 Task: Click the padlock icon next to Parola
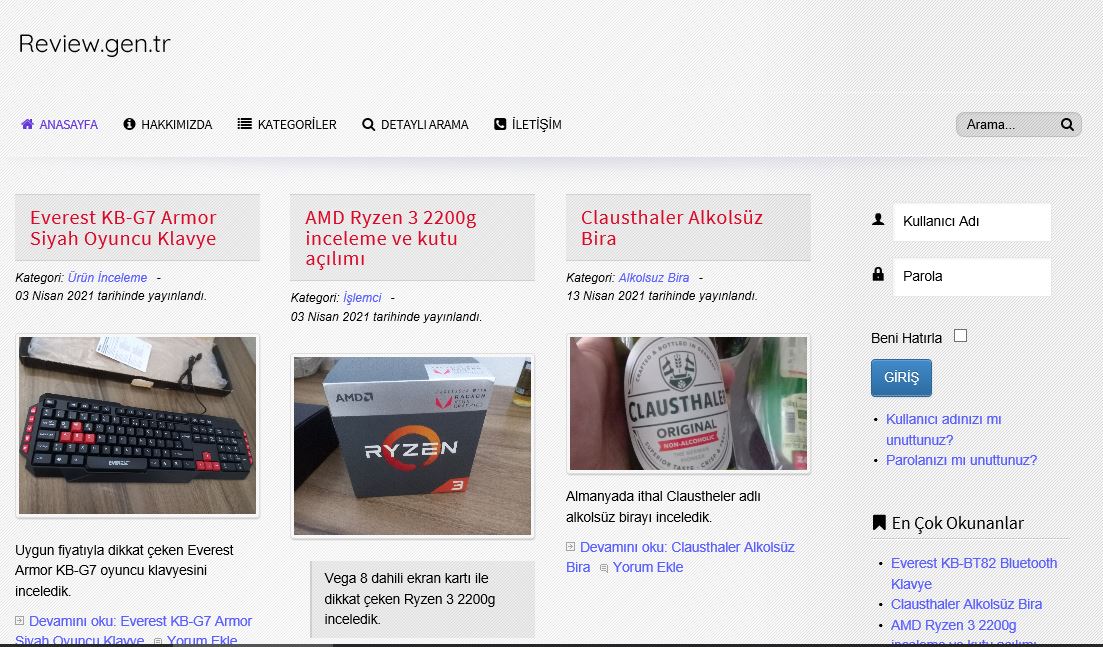(878, 274)
